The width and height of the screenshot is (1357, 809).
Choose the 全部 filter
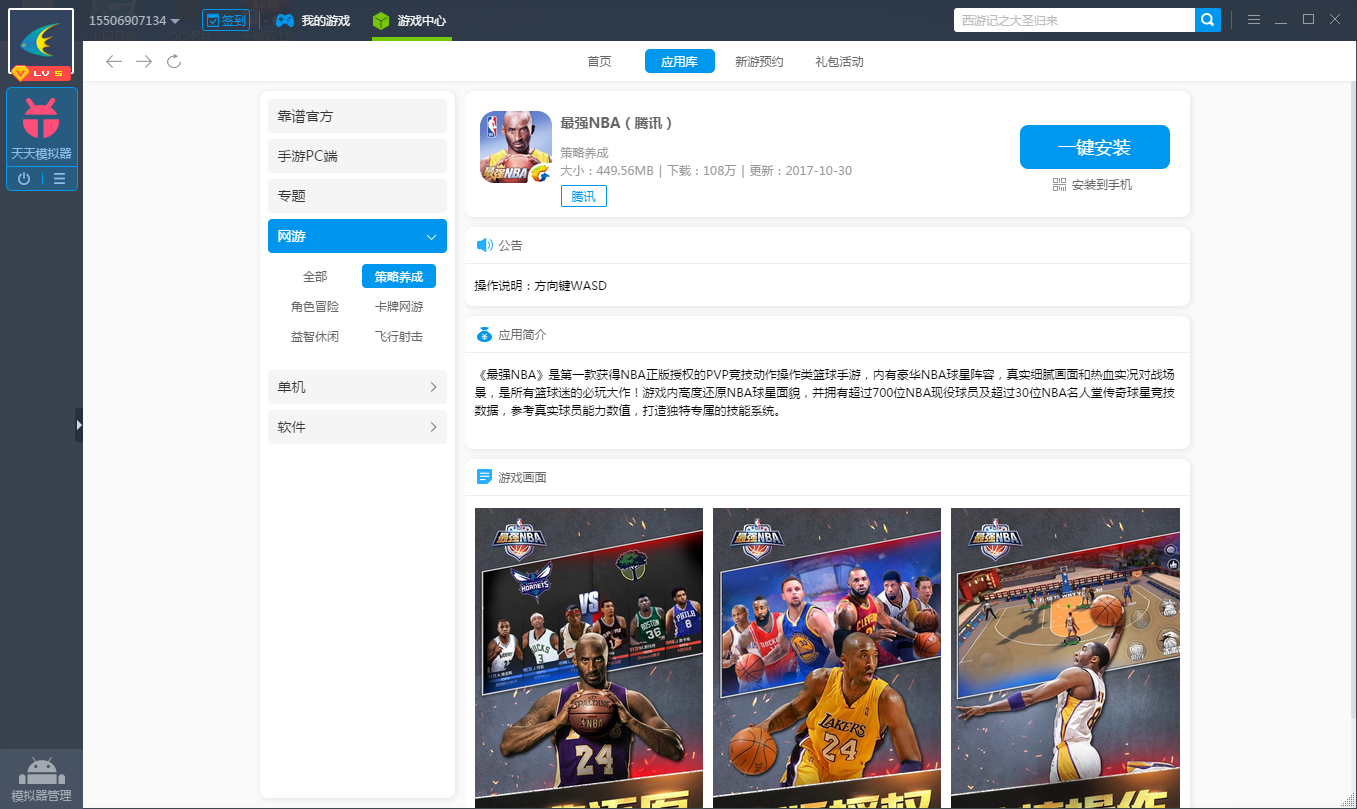[x=315, y=277]
